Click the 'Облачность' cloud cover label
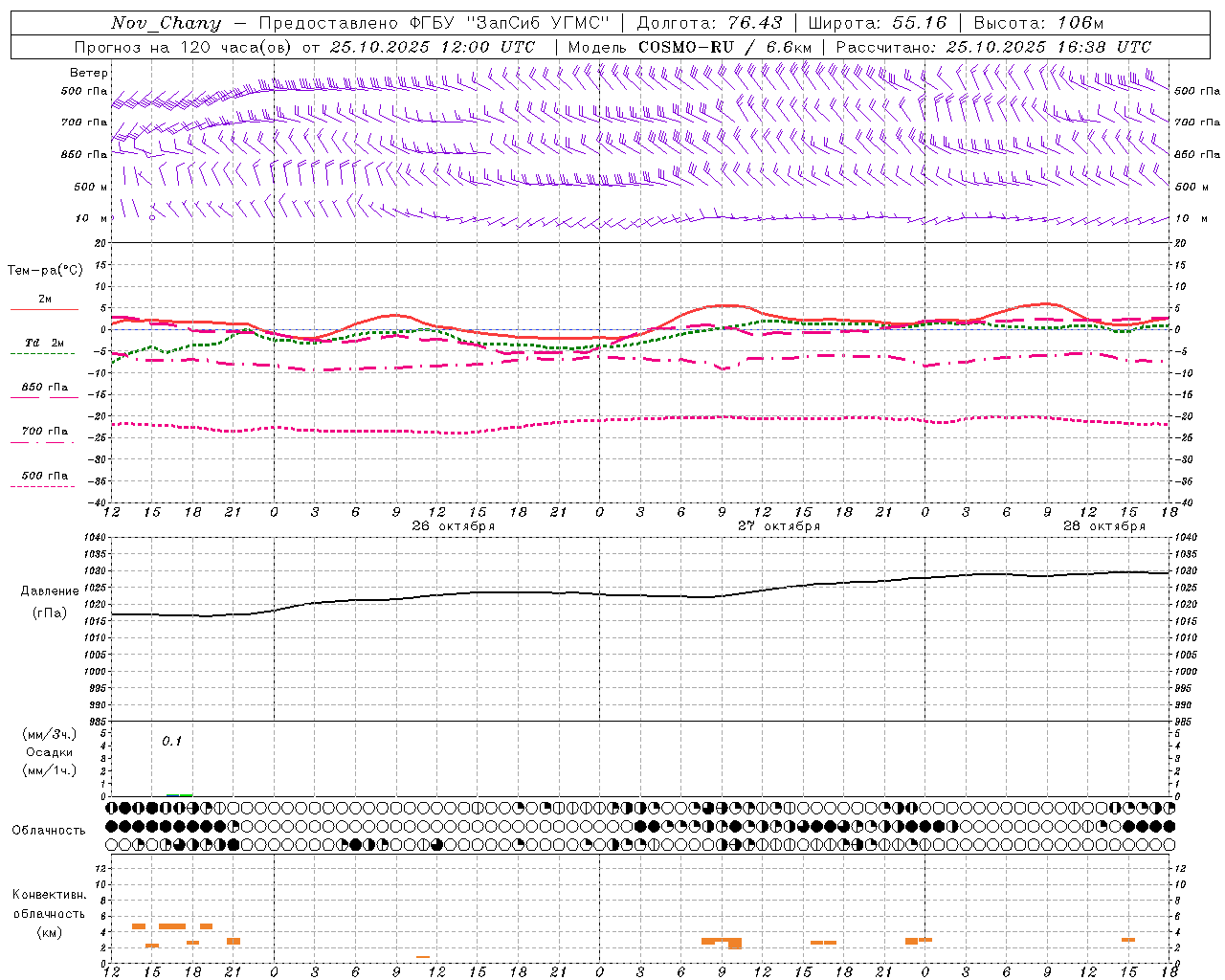 (49, 831)
